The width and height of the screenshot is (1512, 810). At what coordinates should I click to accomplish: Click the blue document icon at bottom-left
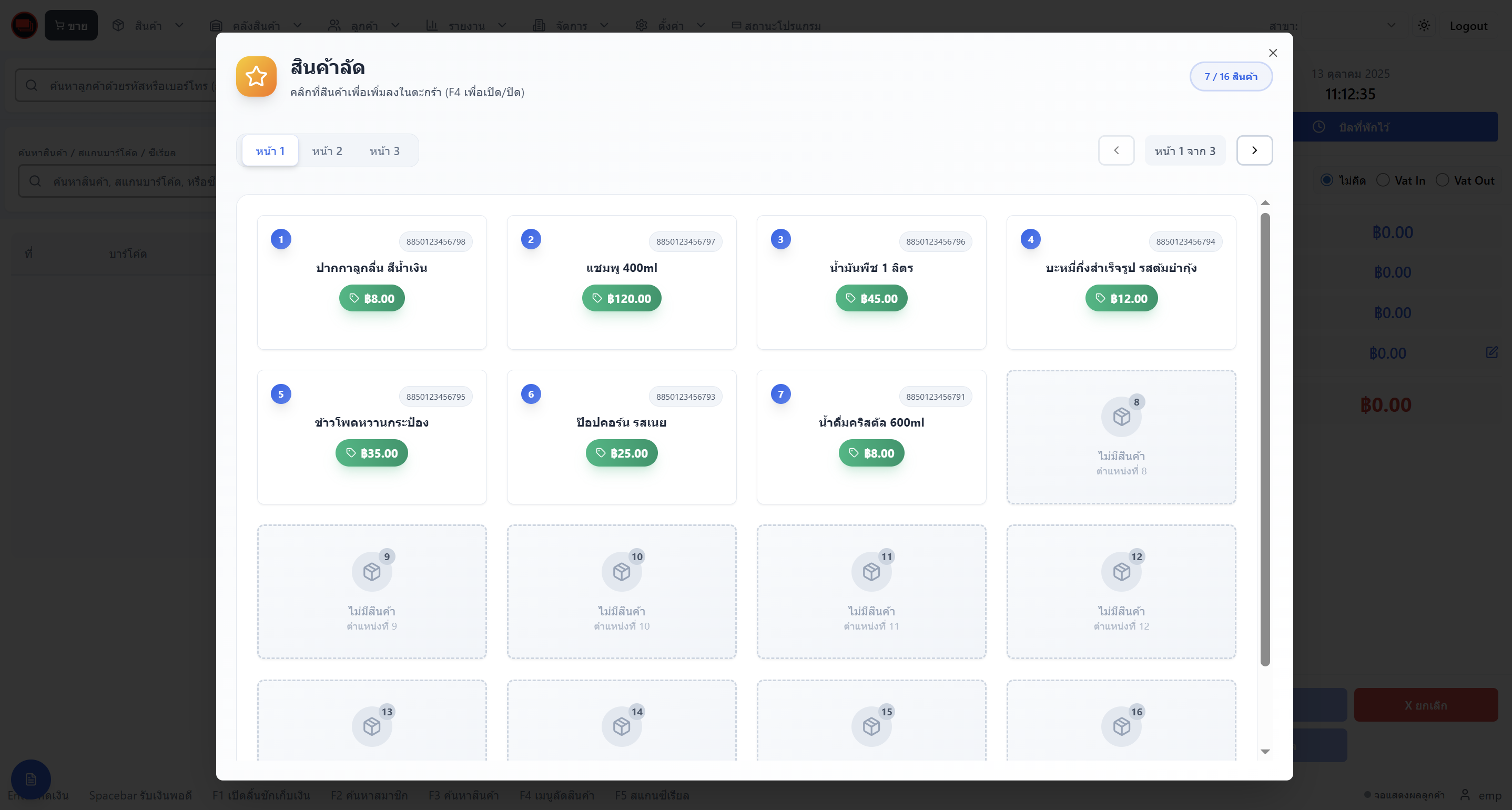[x=31, y=779]
